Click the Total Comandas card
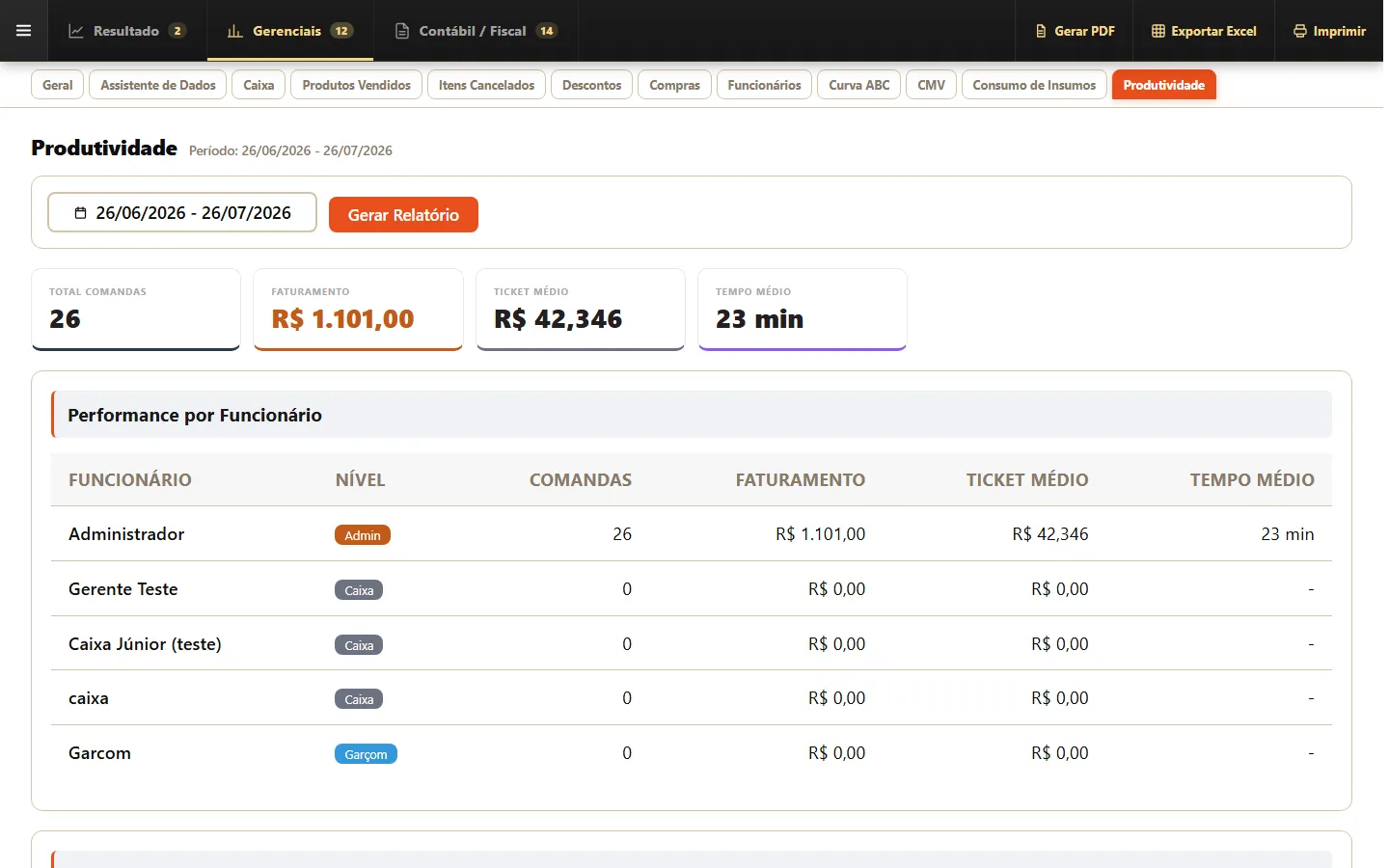Screen dimensions: 1389x868 136,310
